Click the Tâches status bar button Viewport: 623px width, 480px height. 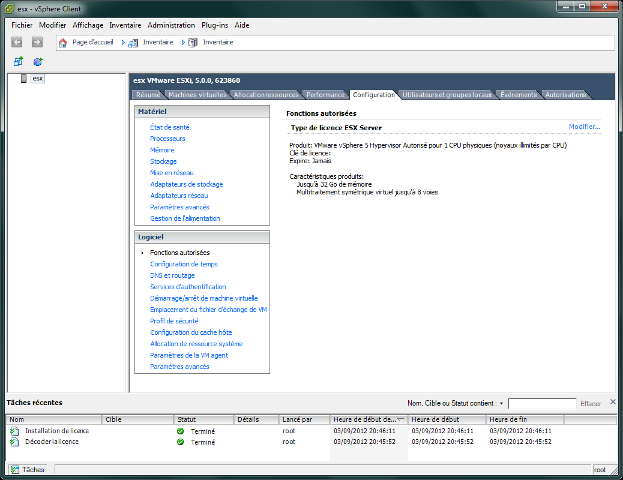[x=28, y=470]
